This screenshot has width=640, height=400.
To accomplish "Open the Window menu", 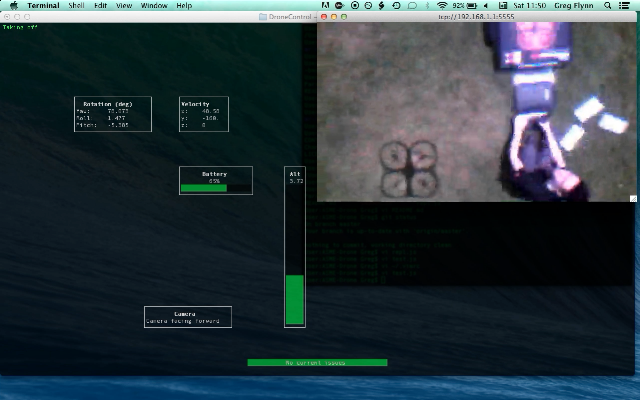I will (x=154, y=5).
